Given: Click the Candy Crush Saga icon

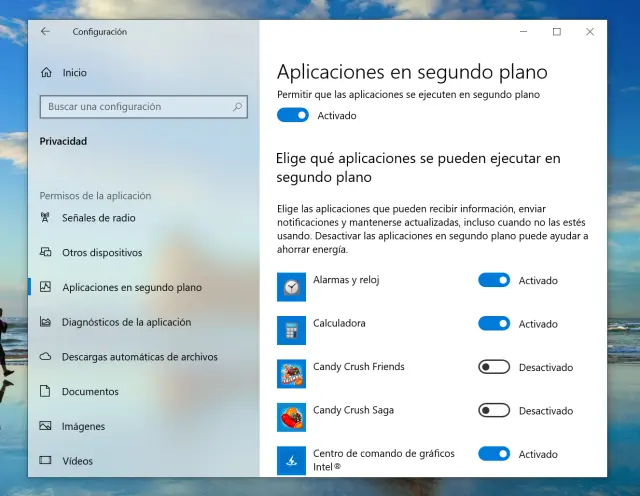Looking at the screenshot, I should (x=291, y=417).
